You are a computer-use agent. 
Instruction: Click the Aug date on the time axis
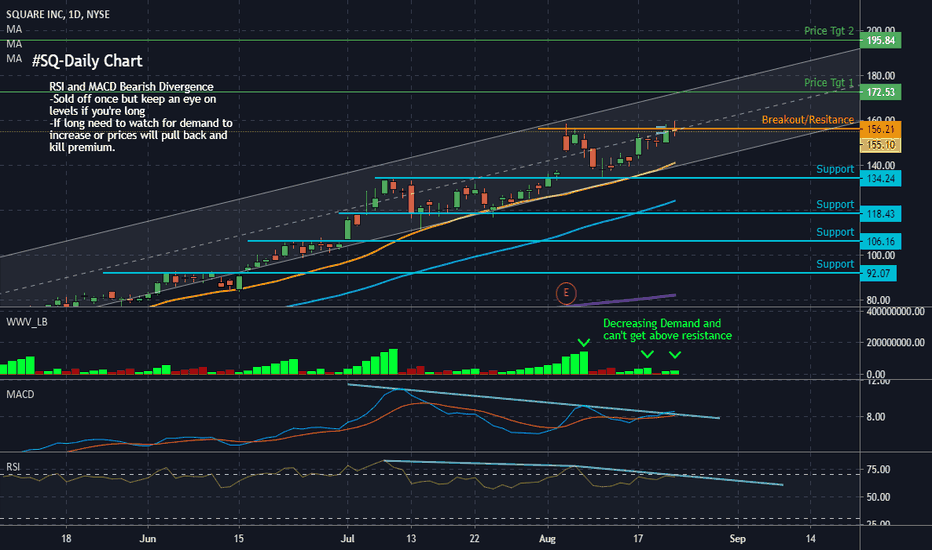547,539
